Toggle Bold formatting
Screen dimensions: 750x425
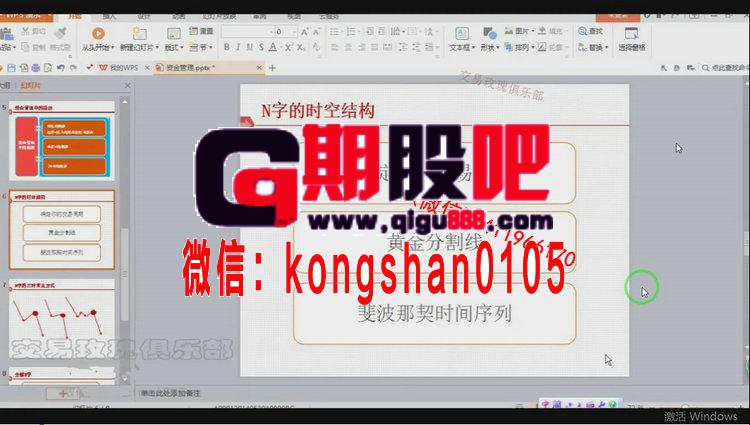[x=227, y=47]
